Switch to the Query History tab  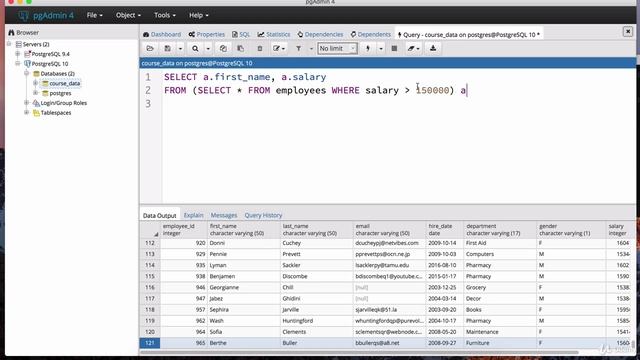pyautogui.click(x=263, y=215)
